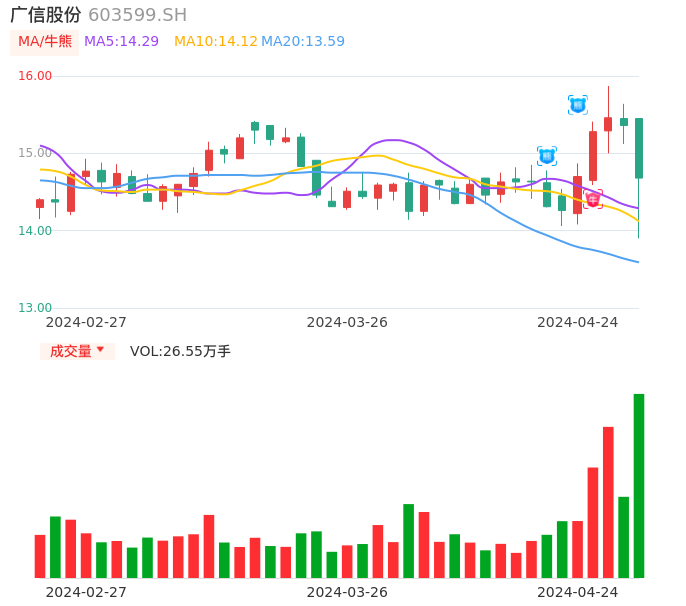Image resolution: width=686 pixels, height=606 pixels.
Task: Toggle the MA10:14.12 legend line
Action: (215, 42)
